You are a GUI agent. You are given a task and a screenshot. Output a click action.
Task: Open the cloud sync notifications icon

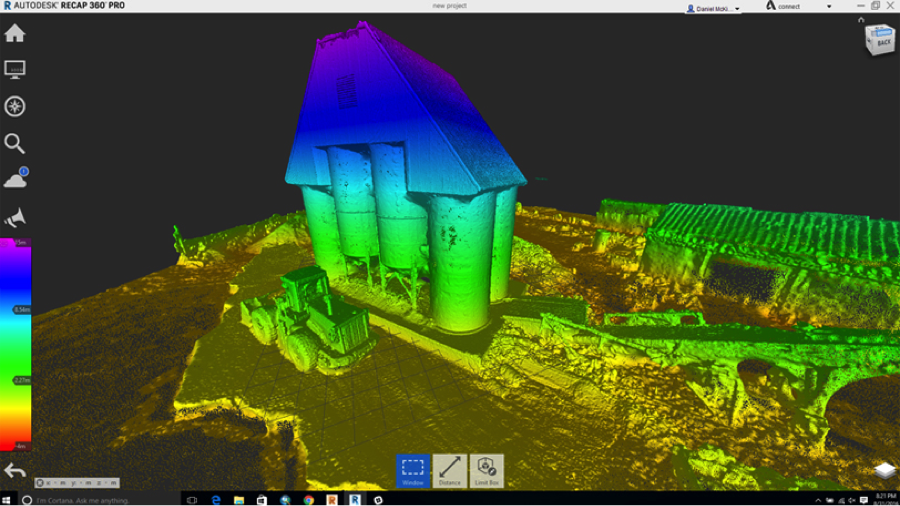[15, 180]
